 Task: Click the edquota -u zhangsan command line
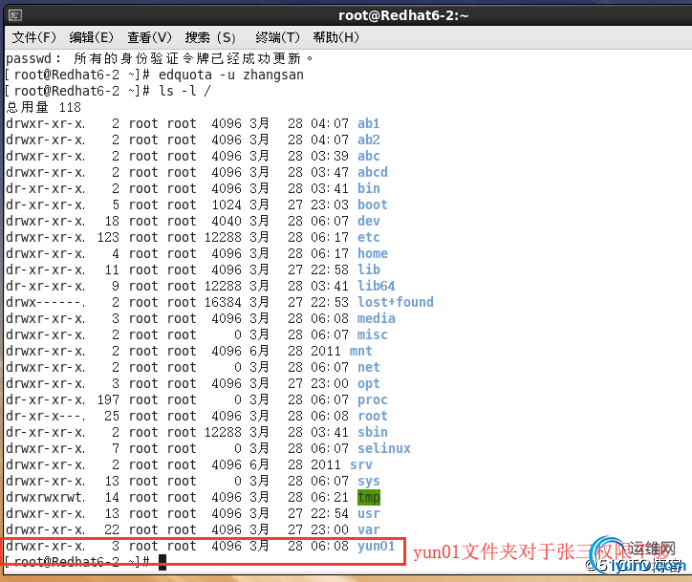[154, 75]
